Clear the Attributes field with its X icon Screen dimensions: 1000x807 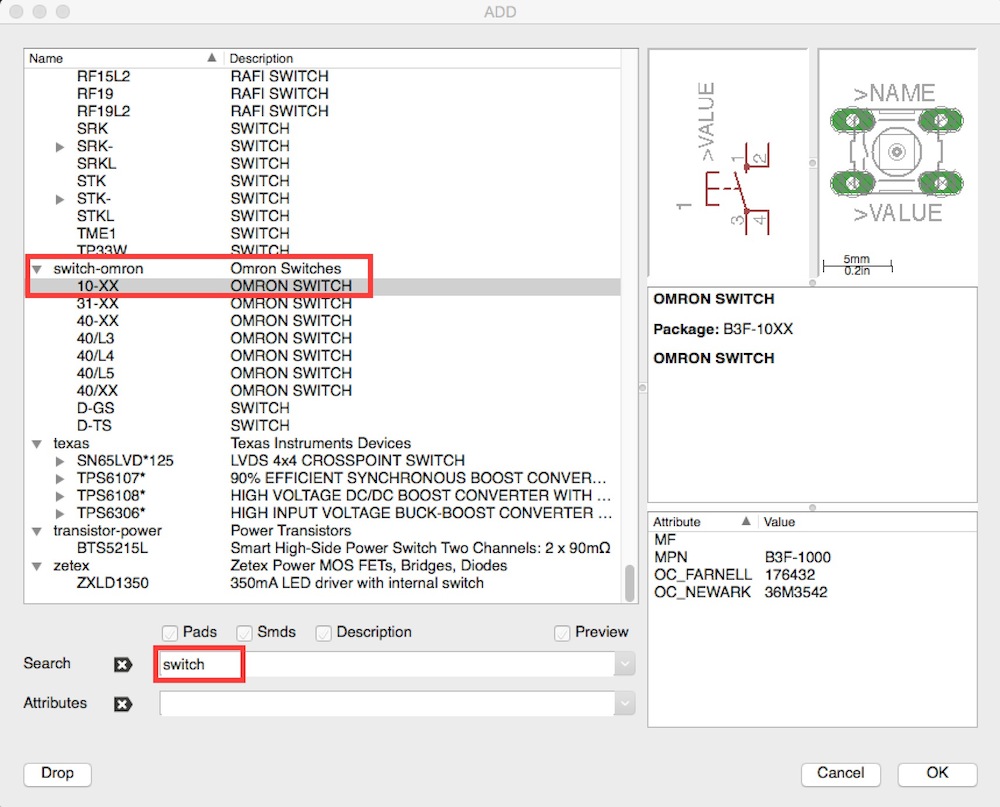click(x=123, y=704)
